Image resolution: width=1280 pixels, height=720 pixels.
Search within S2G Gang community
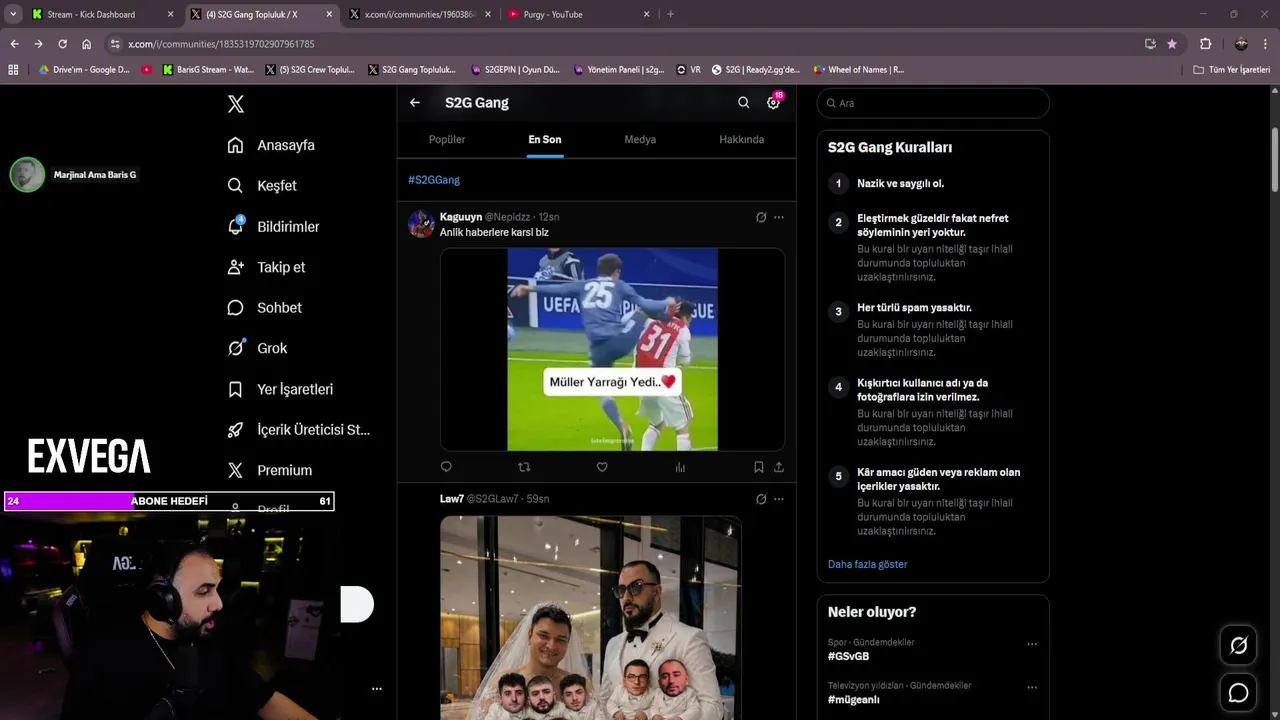coord(743,103)
